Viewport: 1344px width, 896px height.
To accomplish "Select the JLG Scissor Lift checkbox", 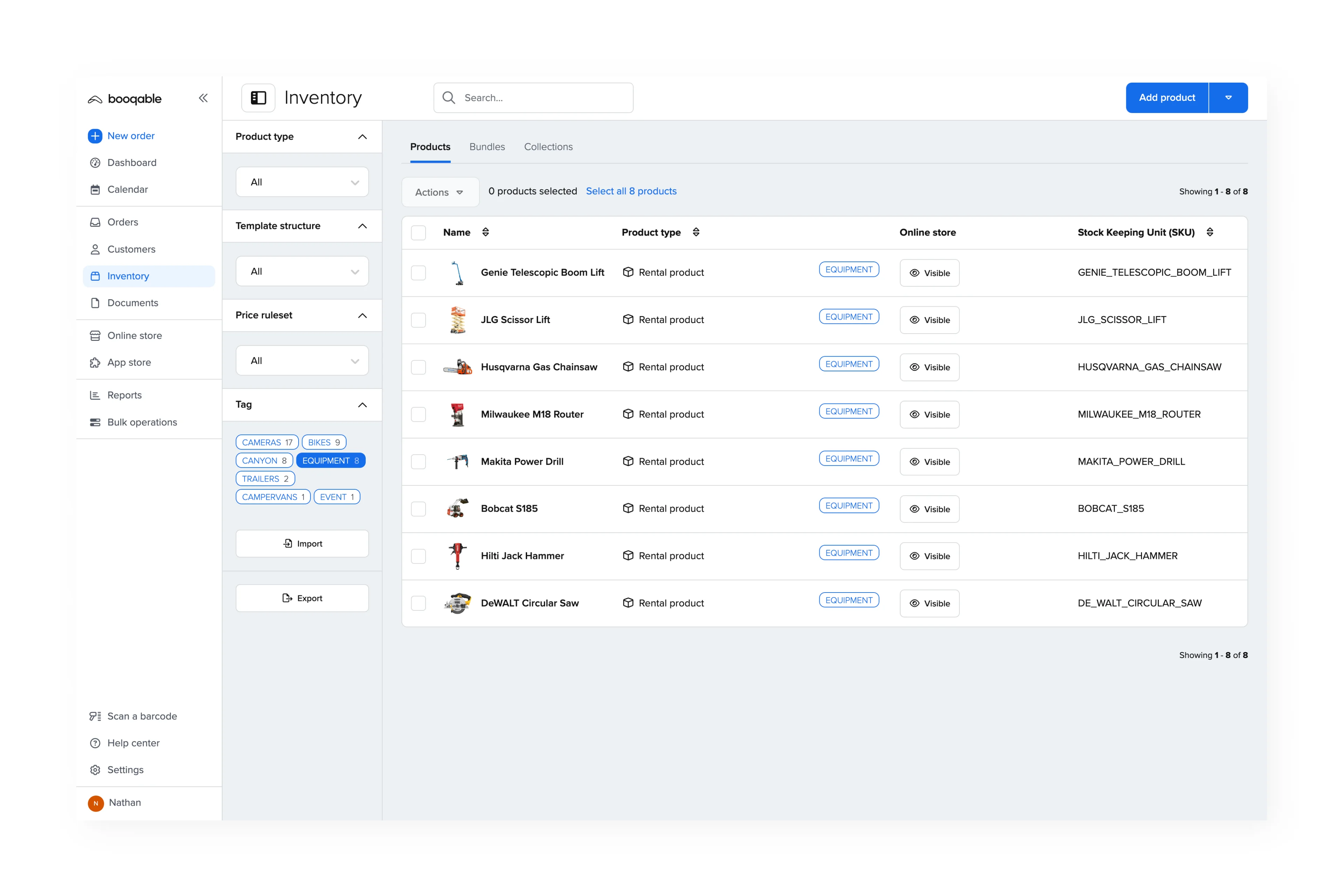I will click(418, 320).
